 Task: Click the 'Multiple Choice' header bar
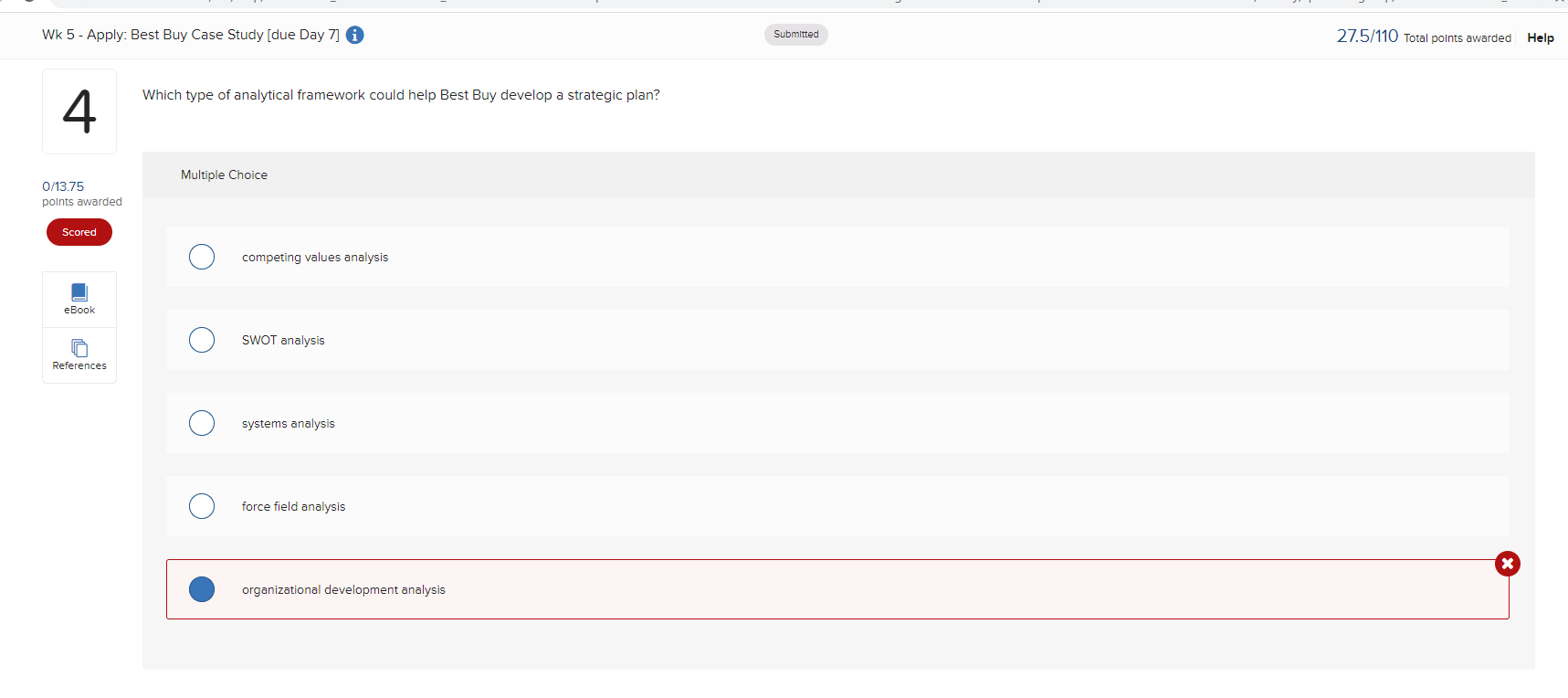[x=224, y=174]
